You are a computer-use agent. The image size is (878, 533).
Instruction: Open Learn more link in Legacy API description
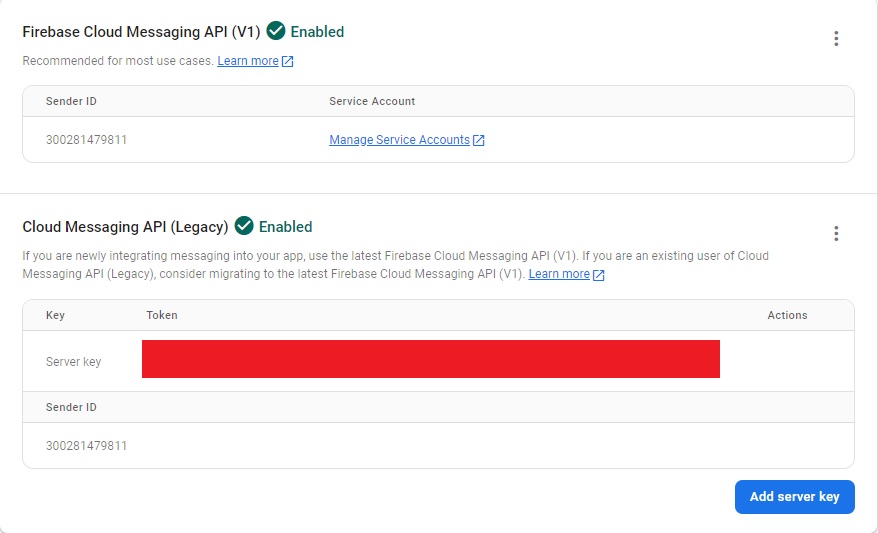(559, 274)
